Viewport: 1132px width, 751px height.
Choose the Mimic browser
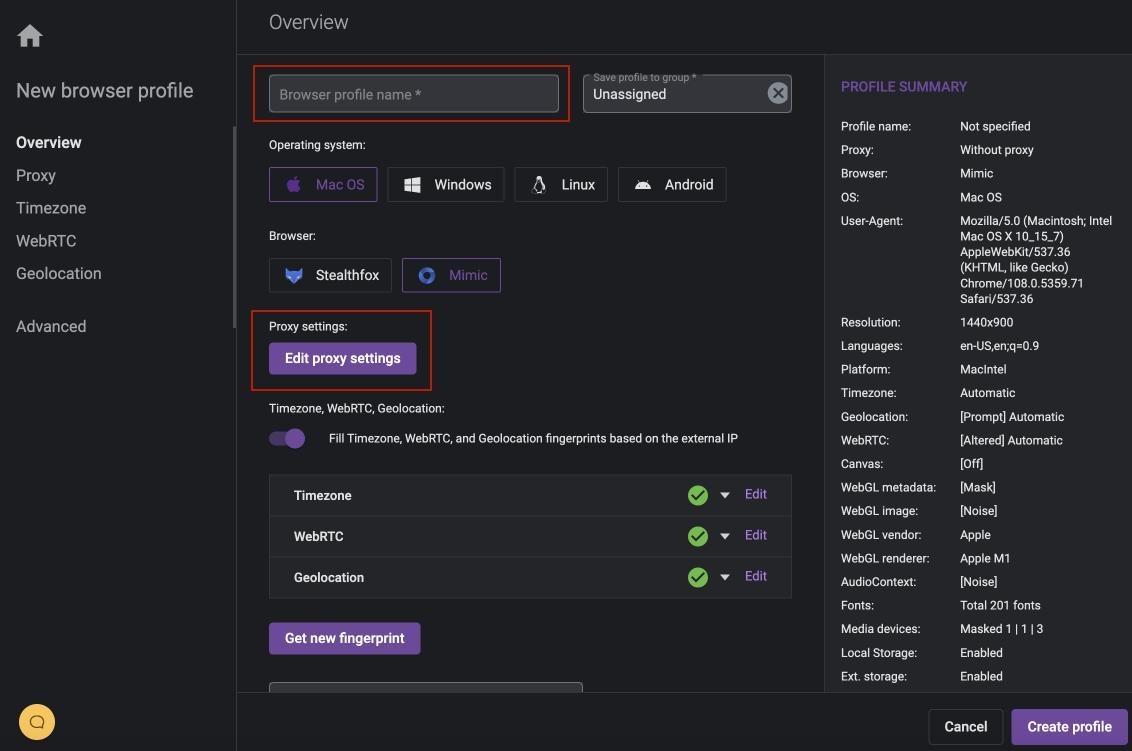click(x=451, y=275)
